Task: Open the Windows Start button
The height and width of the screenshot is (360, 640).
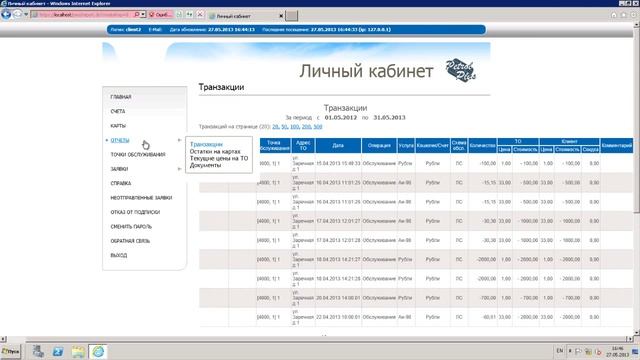Action: click(11, 351)
